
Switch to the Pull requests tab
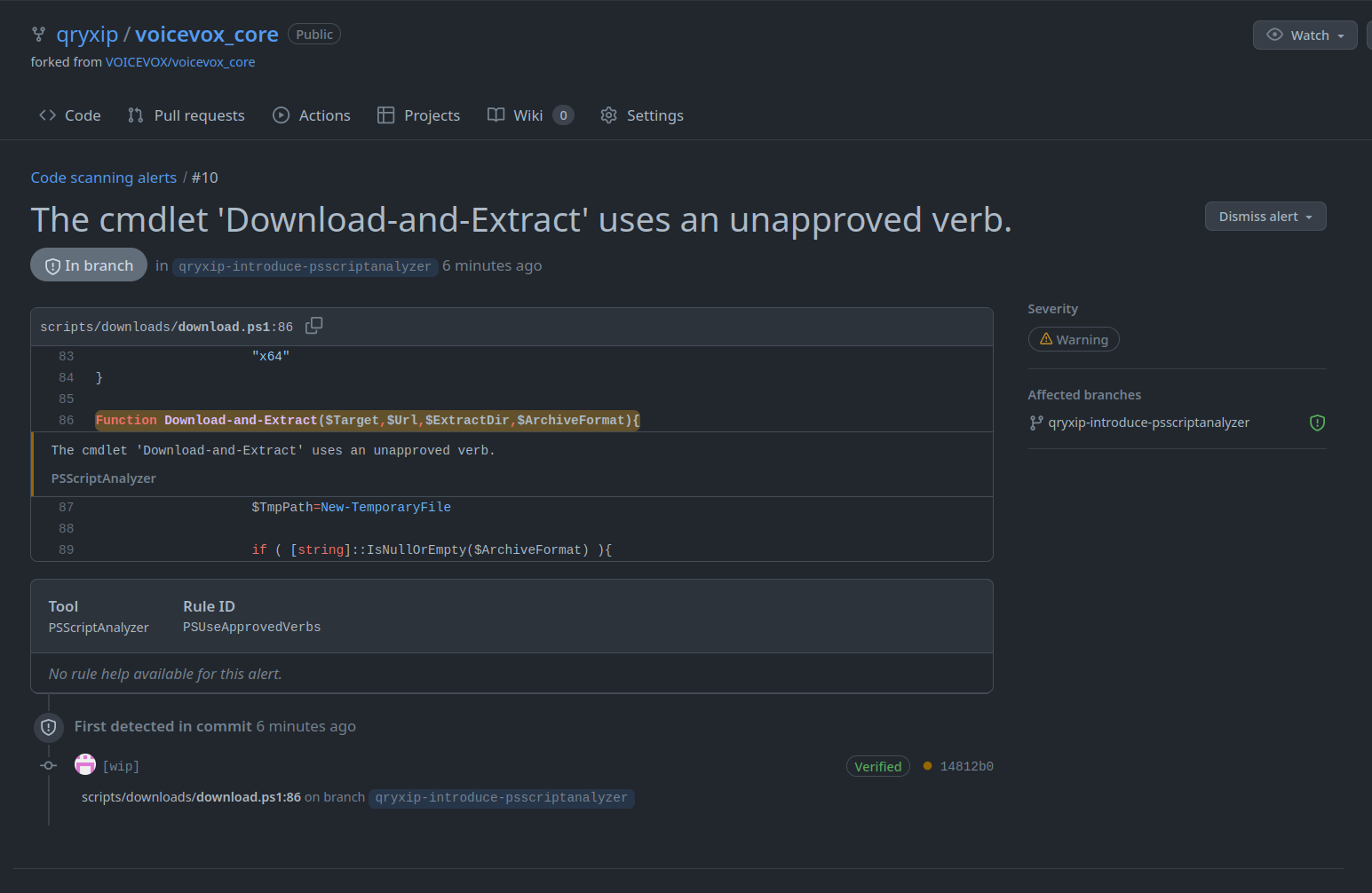(186, 115)
